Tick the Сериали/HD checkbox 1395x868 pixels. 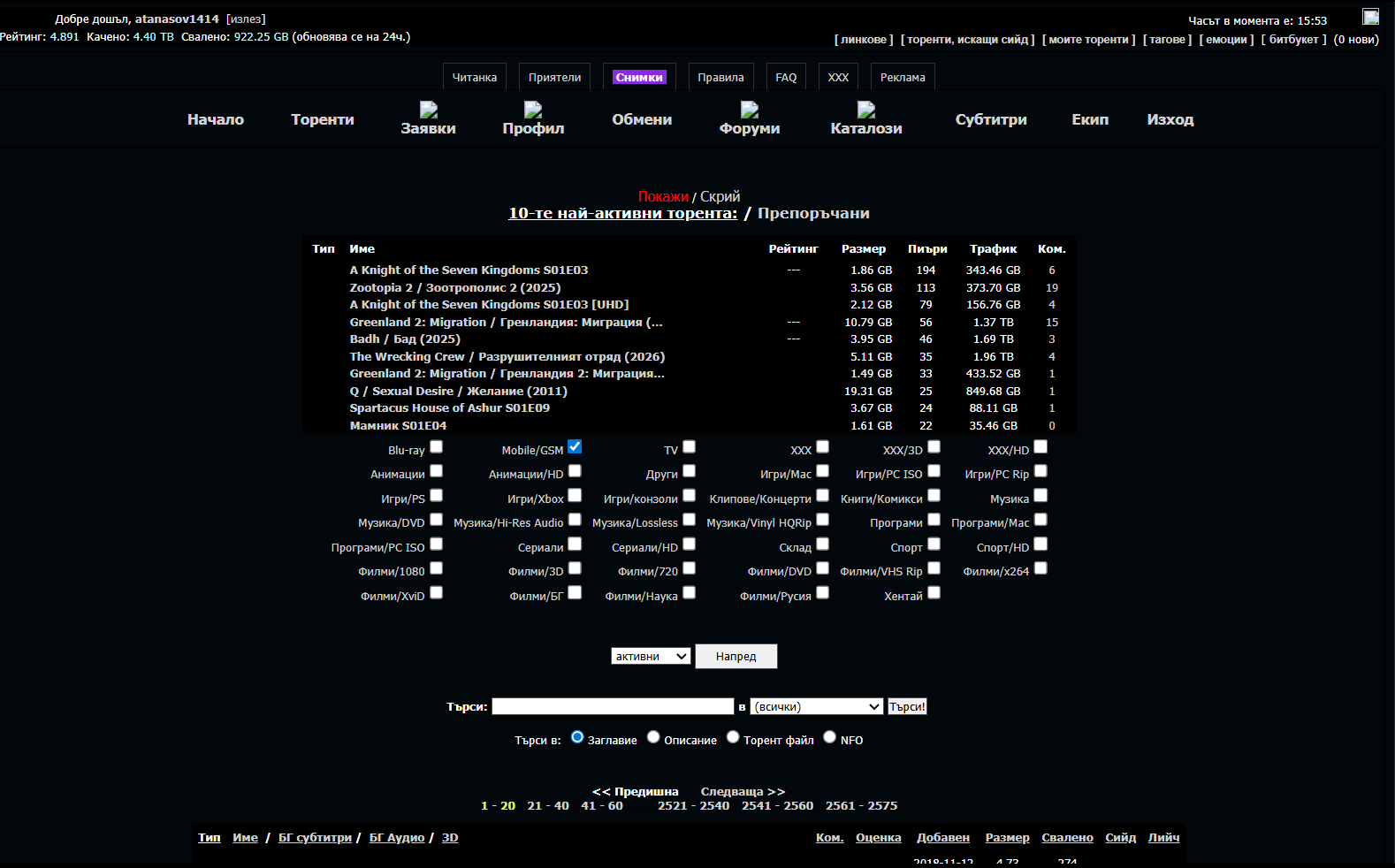coord(690,544)
